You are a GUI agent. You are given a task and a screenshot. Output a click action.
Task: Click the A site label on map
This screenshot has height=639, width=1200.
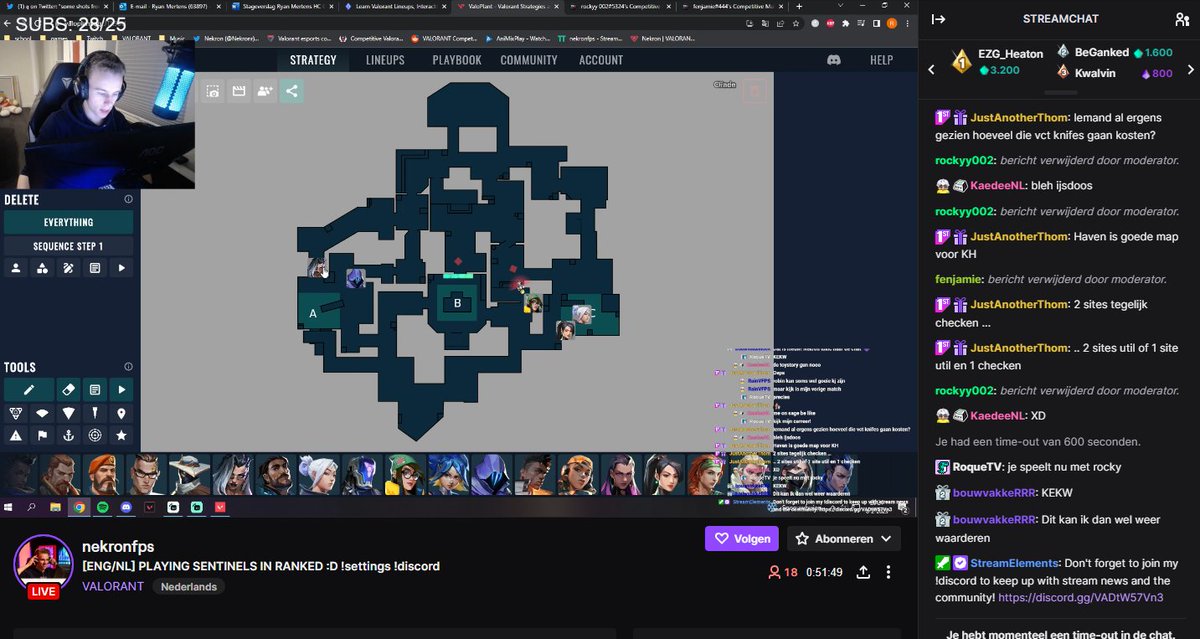pyautogui.click(x=313, y=314)
